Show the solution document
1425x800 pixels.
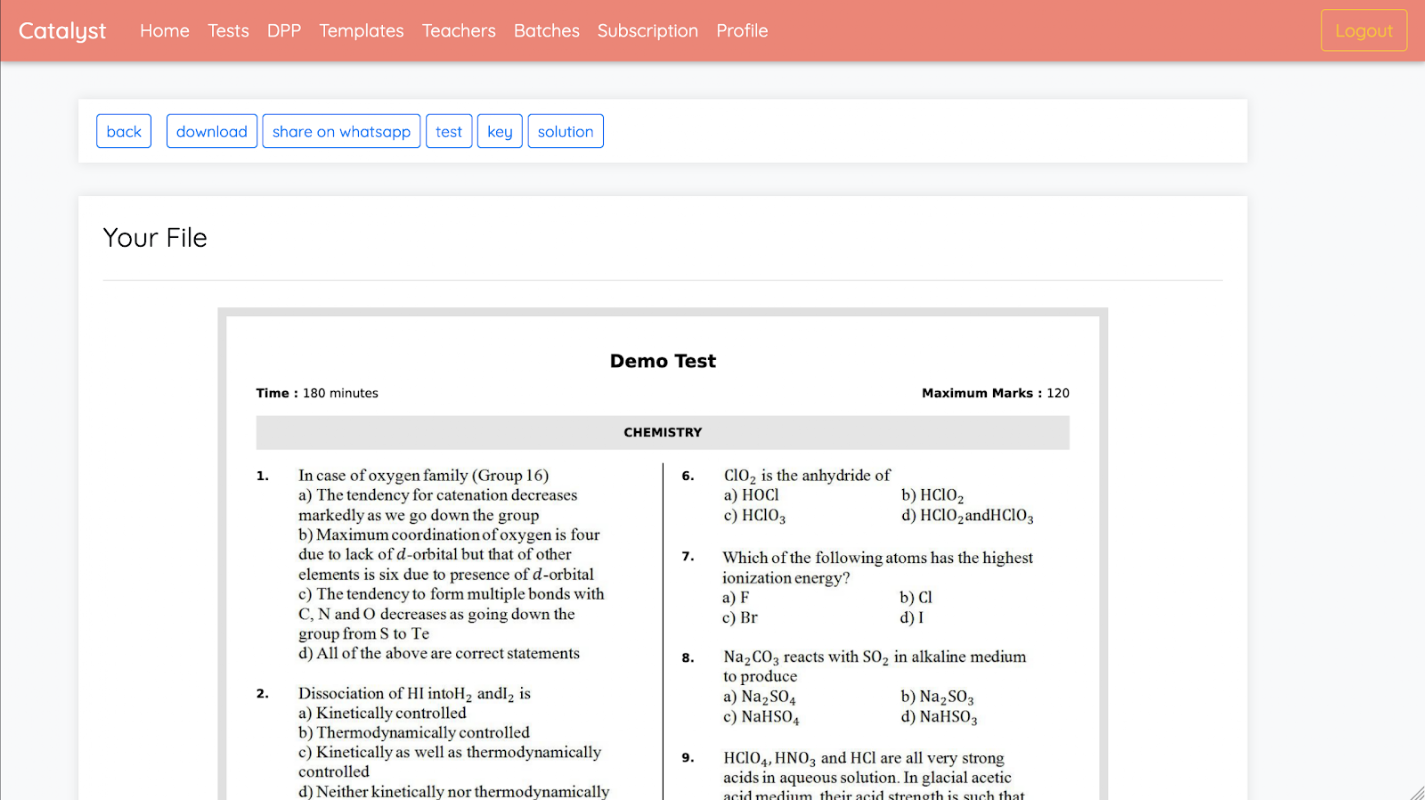click(565, 131)
